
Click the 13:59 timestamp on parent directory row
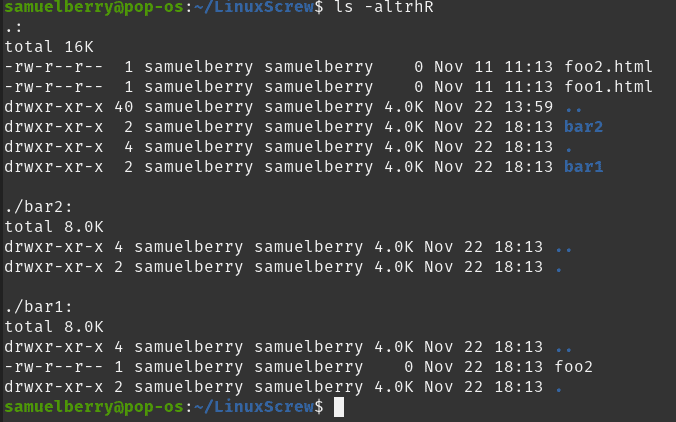[x=529, y=107]
